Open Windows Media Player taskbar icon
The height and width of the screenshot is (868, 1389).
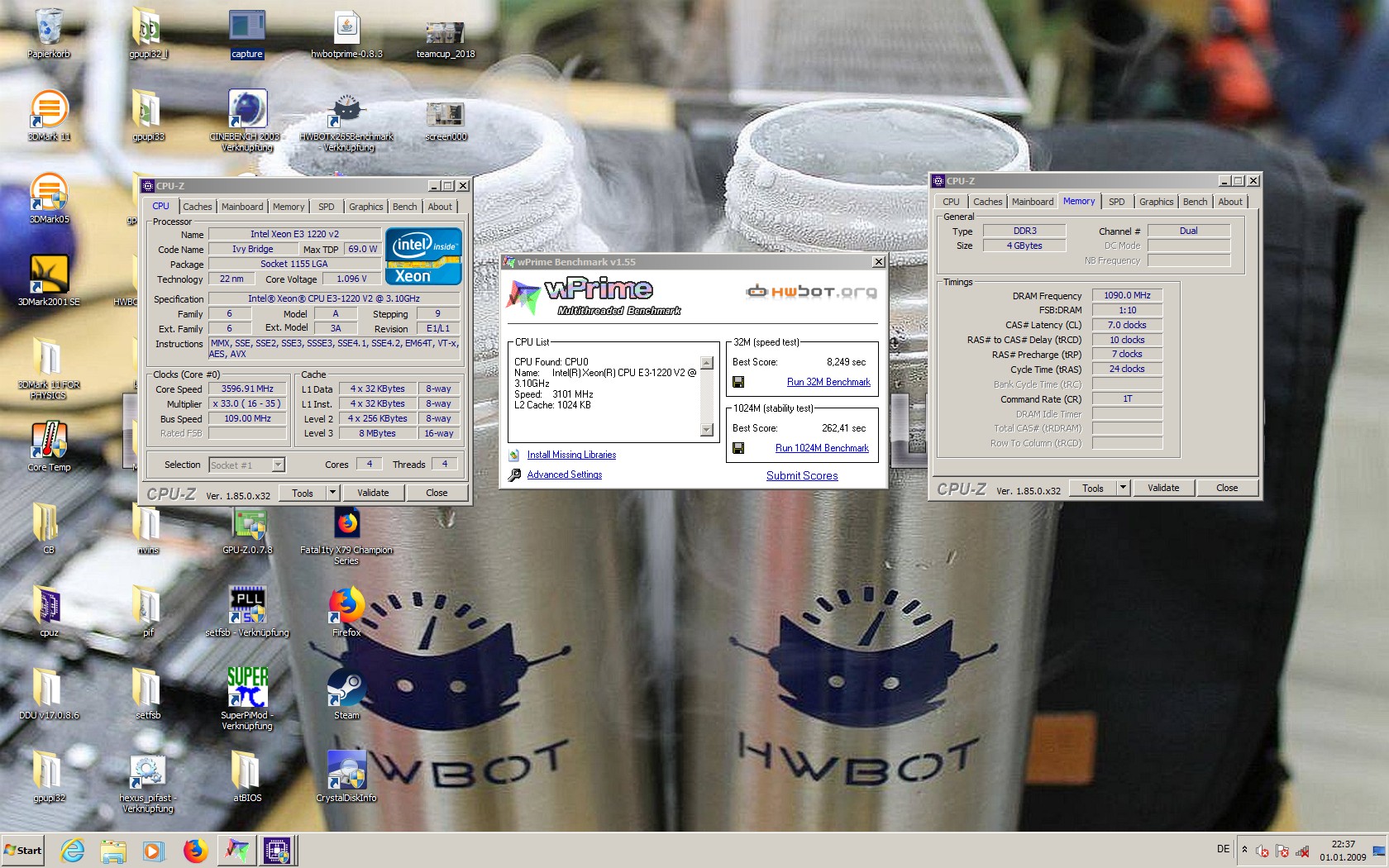pos(153,850)
